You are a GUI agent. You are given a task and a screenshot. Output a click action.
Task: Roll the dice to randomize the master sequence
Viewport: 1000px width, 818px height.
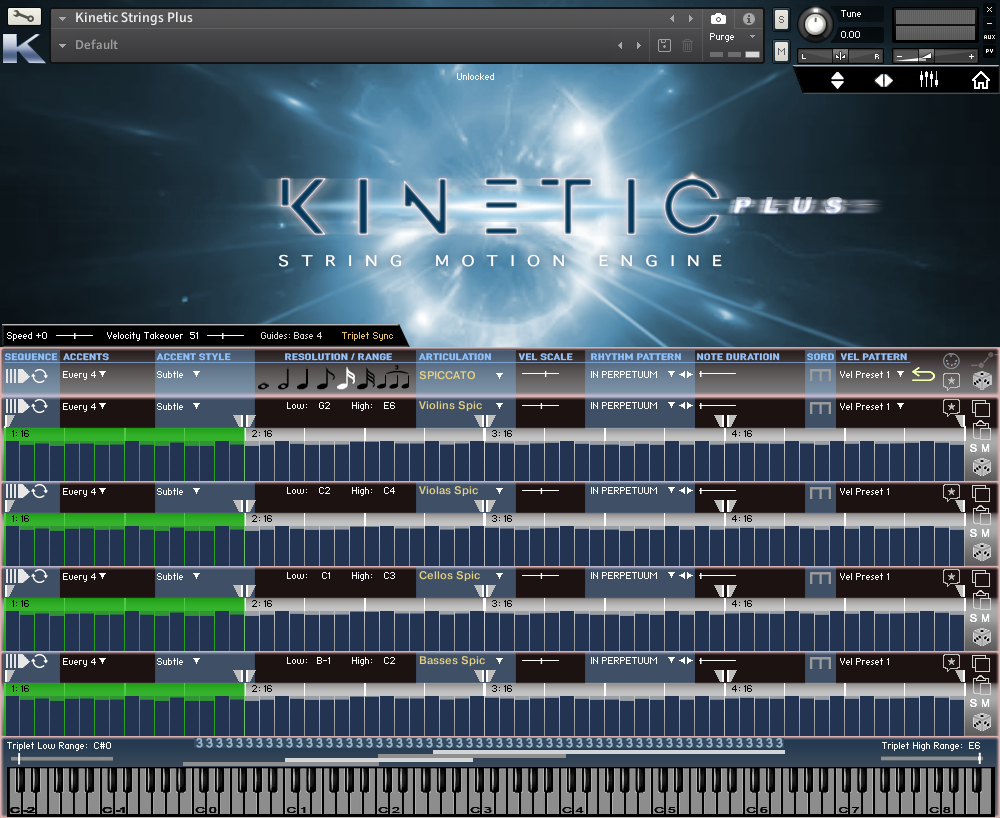point(982,382)
